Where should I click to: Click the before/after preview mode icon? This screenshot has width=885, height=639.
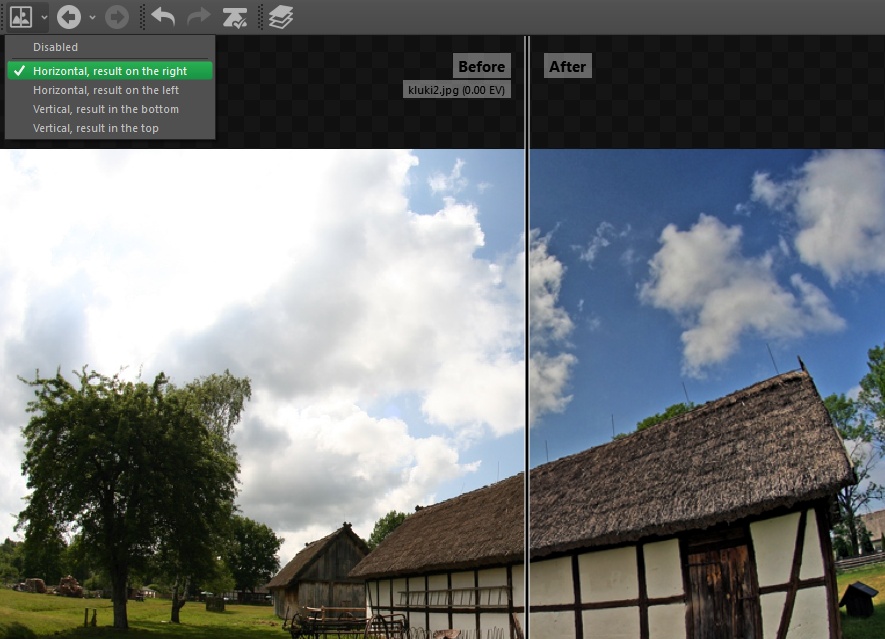pyautogui.click(x=21, y=17)
